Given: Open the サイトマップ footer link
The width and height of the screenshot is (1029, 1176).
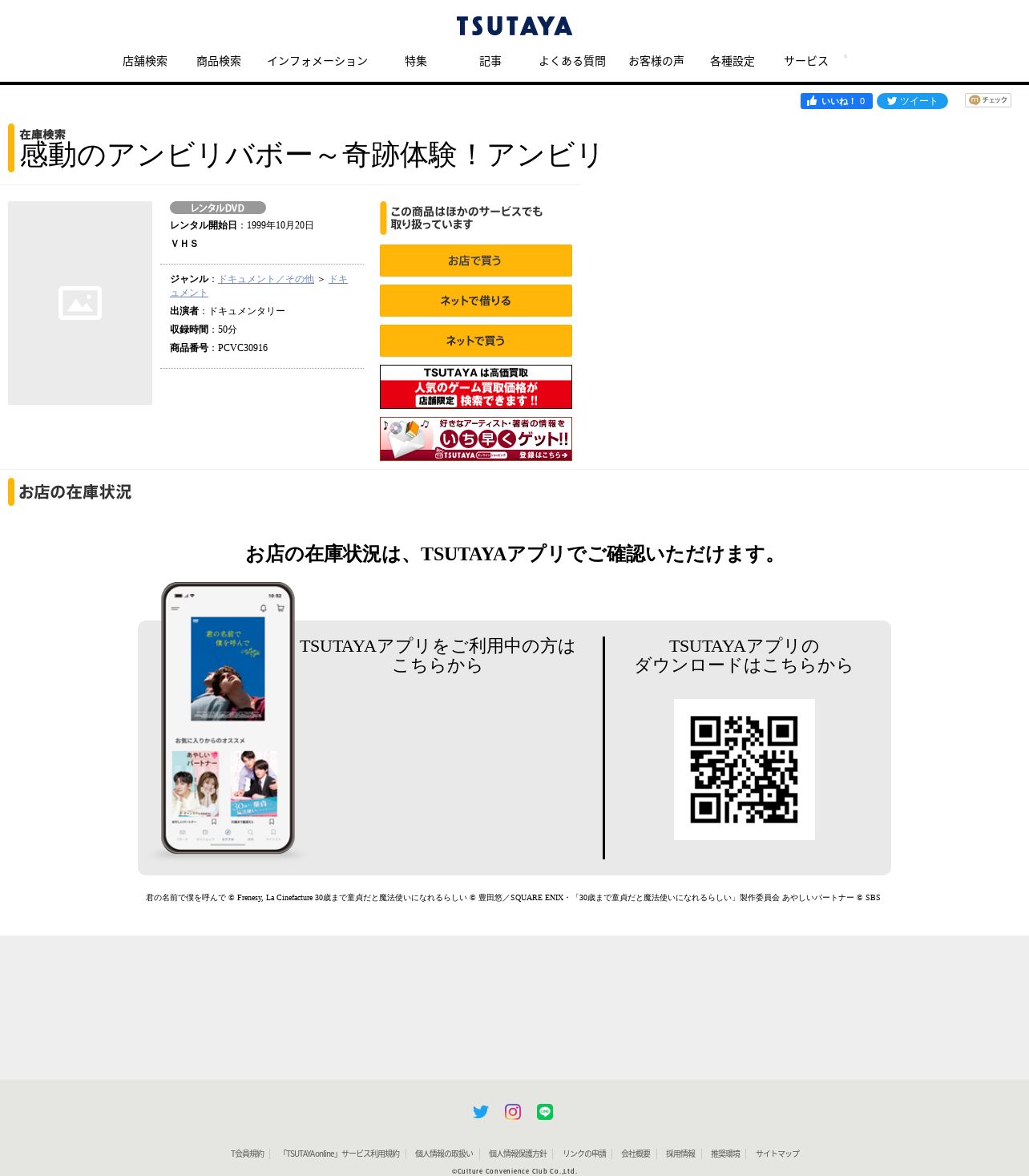Looking at the screenshot, I should click(x=777, y=1154).
